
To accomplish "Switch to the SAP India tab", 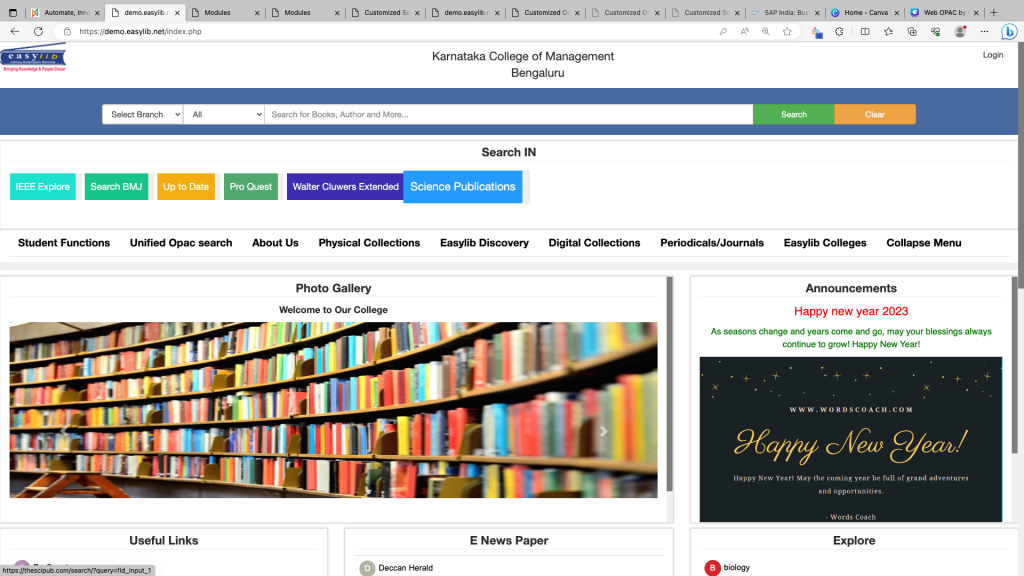I will tap(784, 12).
